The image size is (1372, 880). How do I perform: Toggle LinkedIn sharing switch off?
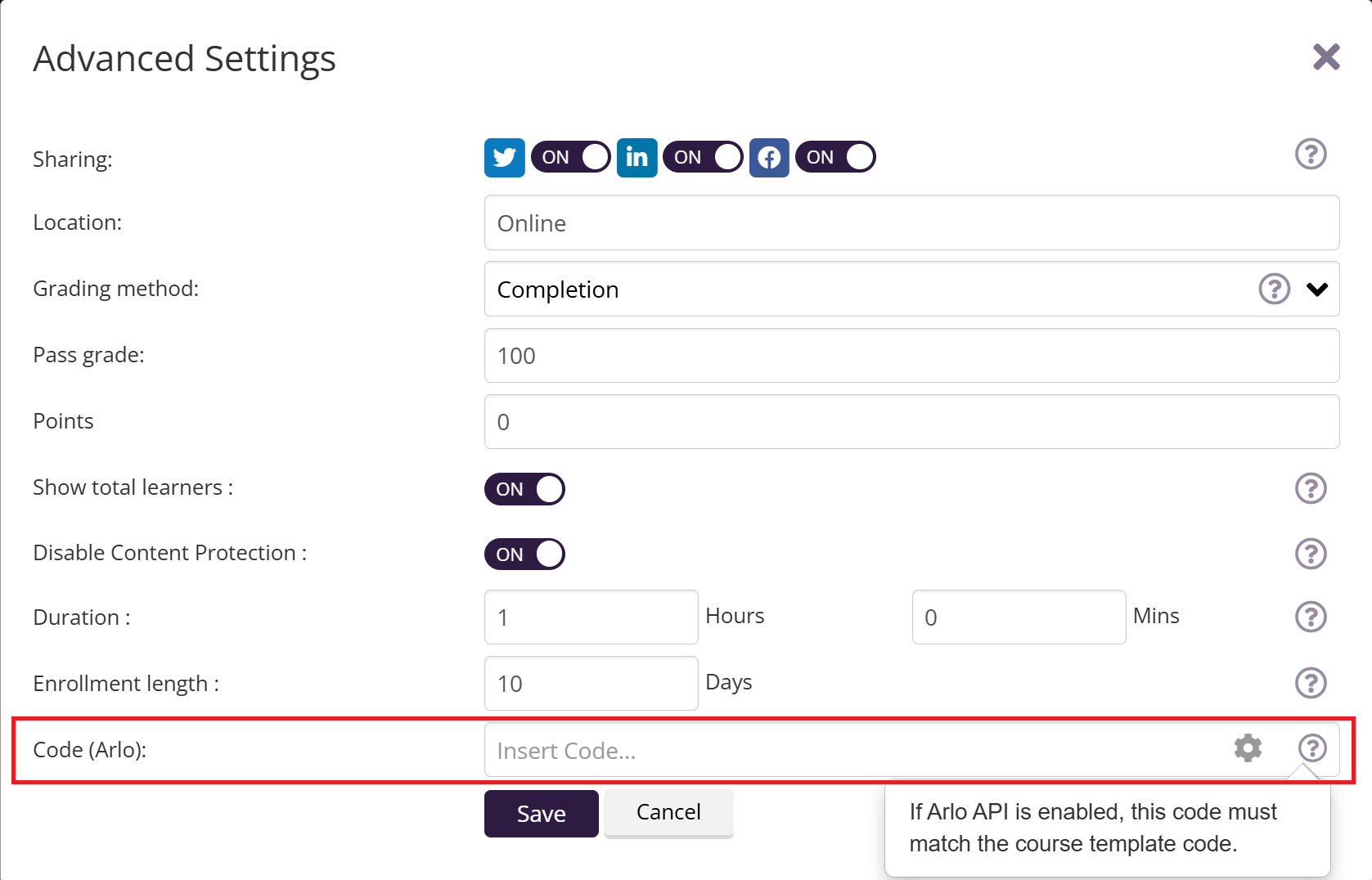[x=704, y=158]
